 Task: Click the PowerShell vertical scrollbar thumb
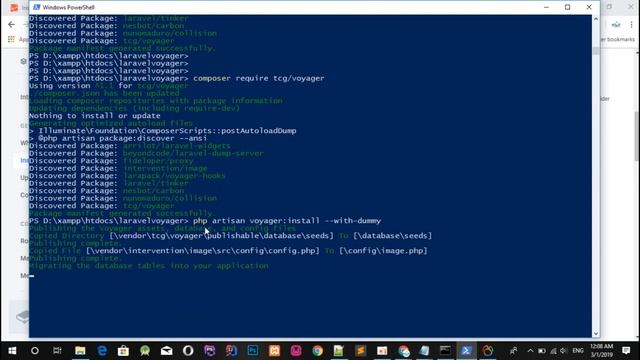point(596,51)
